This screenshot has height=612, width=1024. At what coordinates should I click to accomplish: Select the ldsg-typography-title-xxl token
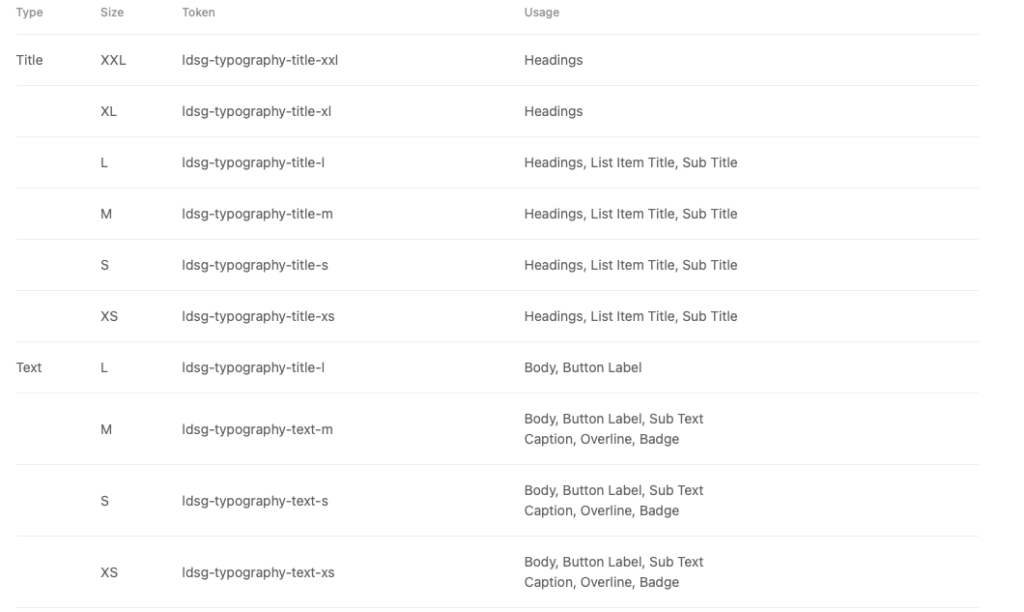[260, 61]
